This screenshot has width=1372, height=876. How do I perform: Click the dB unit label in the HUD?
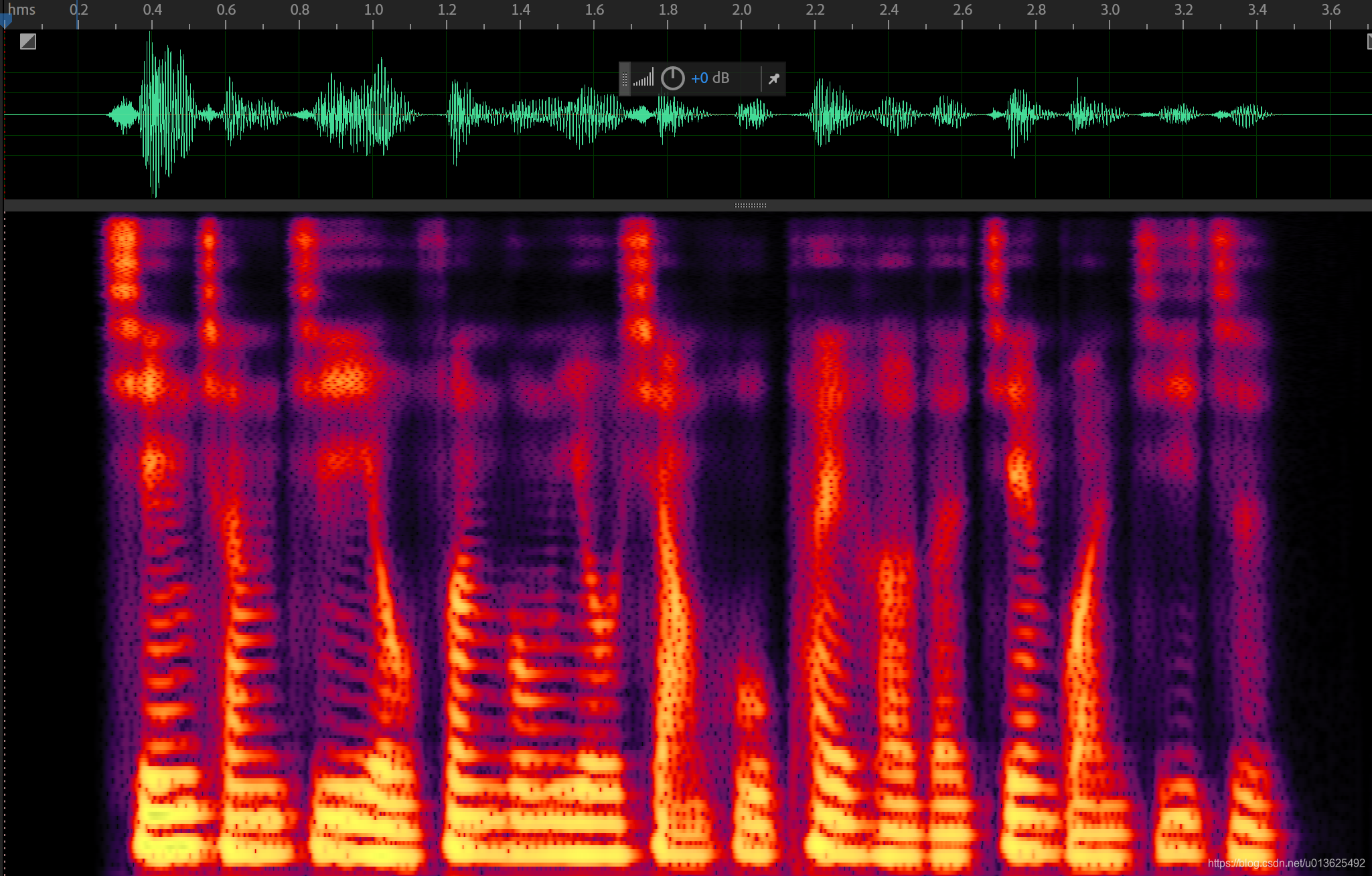coord(720,78)
